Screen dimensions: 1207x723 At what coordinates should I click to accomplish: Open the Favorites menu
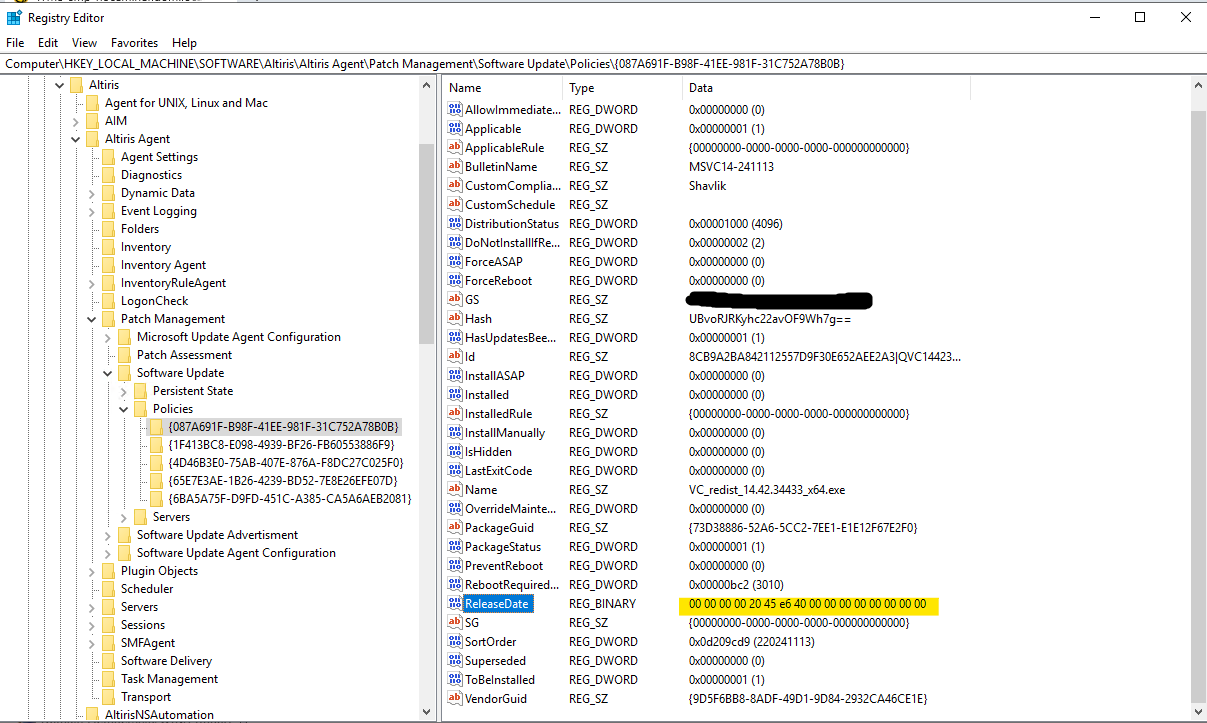point(134,43)
